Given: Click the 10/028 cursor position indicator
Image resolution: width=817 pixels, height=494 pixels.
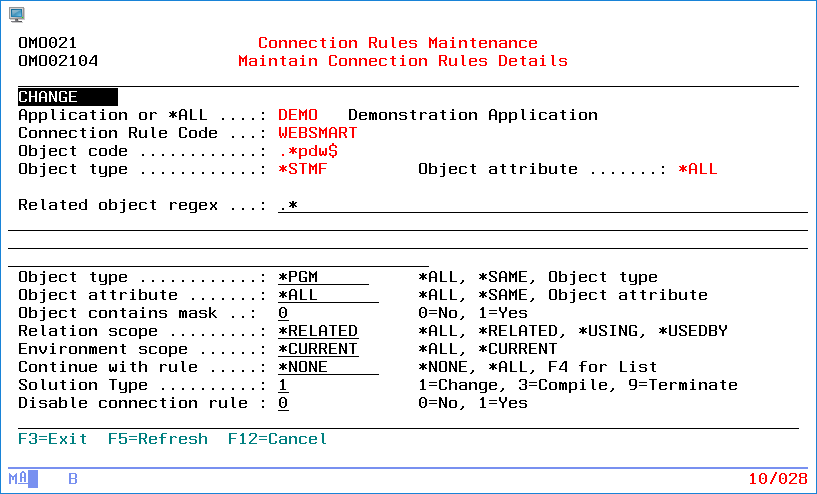Looking at the screenshot, I should tap(777, 479).
